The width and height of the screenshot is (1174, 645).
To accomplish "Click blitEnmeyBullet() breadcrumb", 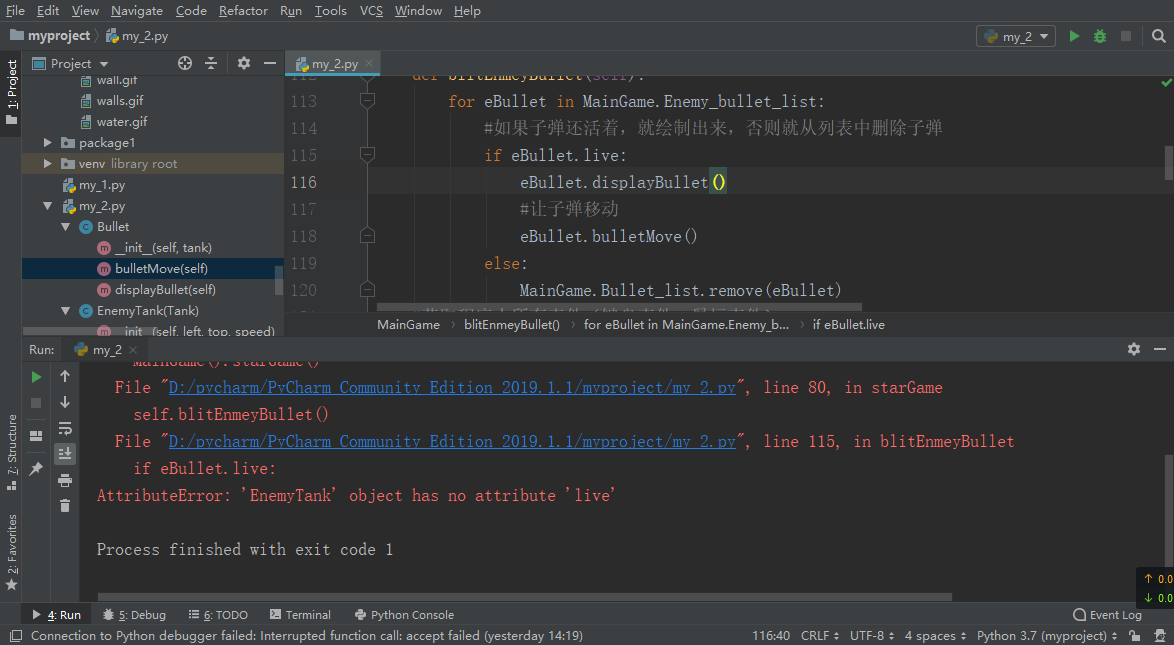I will coord(511,324).
